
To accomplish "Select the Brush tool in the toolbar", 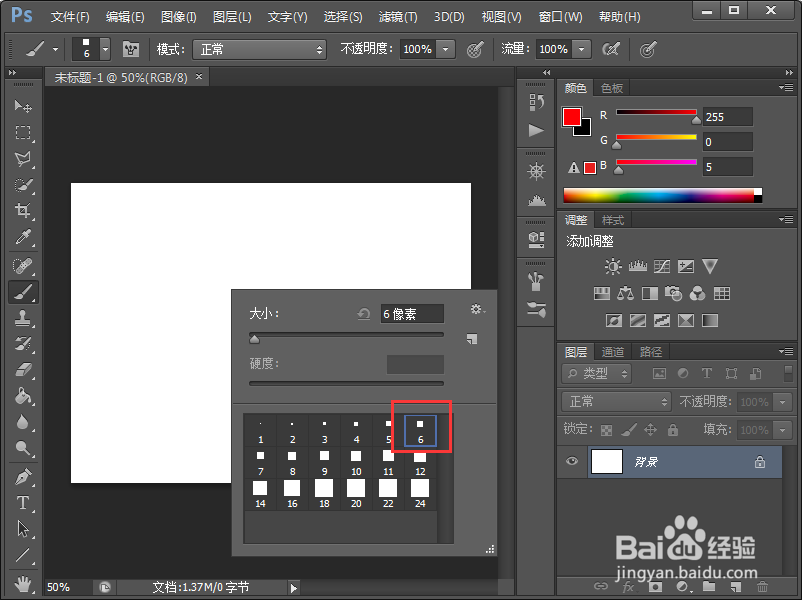I will tap(22, 292).
